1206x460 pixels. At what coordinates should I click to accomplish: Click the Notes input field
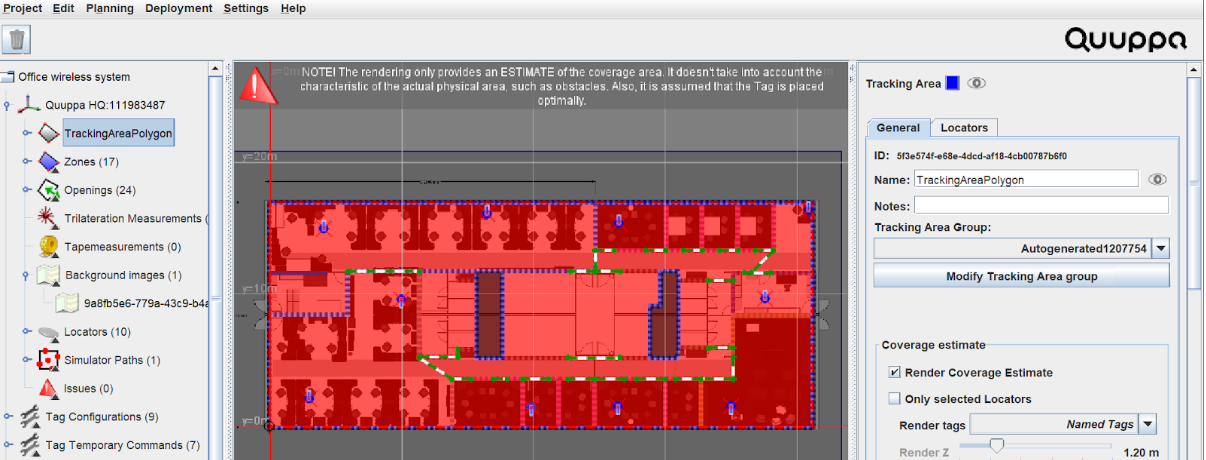click(1041, 205)
